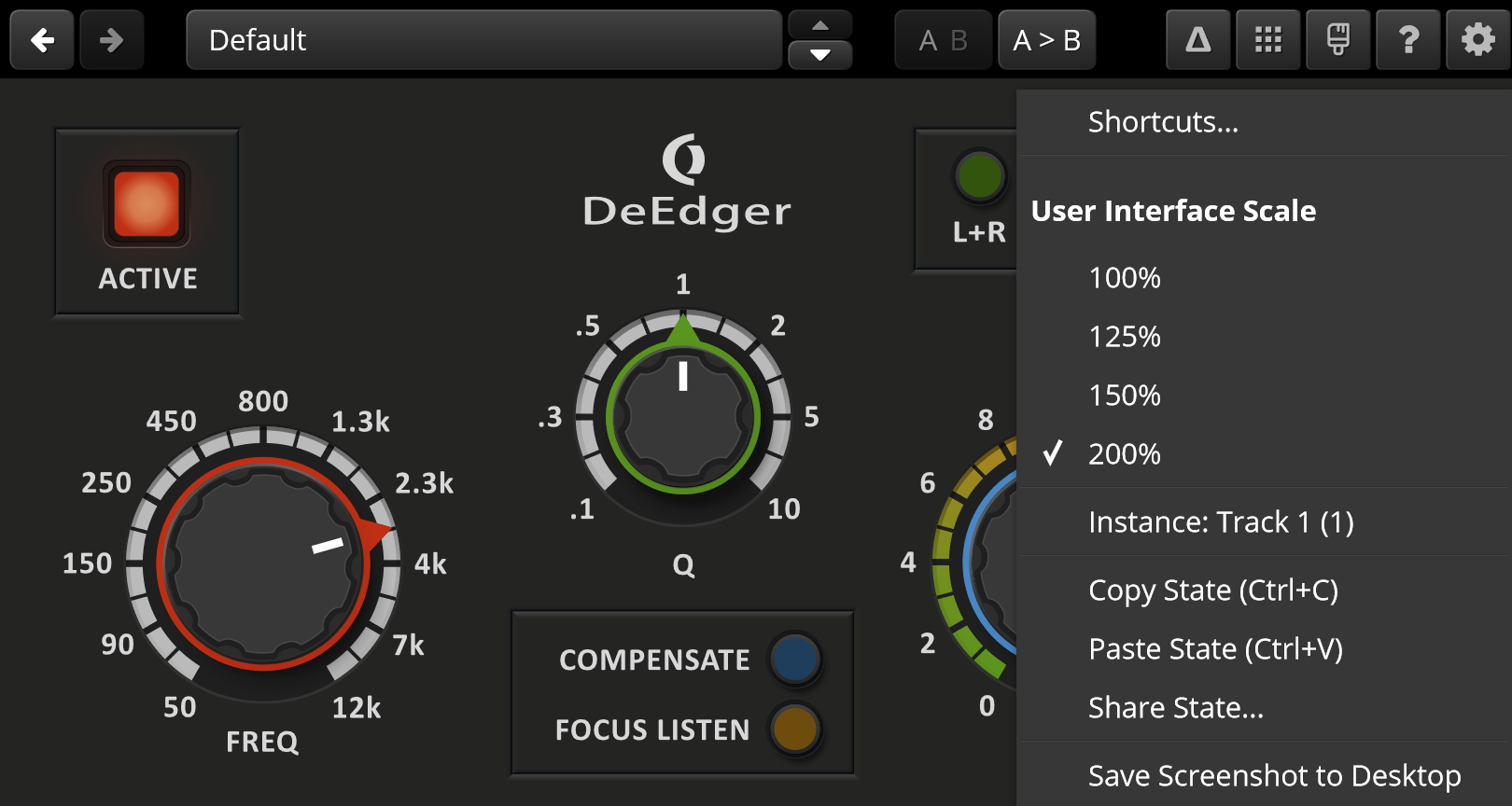The height and width of the screenshot is (806, 1512).
Task: Click the 50 mark on FREQ dial
Action: click(180, 707)
